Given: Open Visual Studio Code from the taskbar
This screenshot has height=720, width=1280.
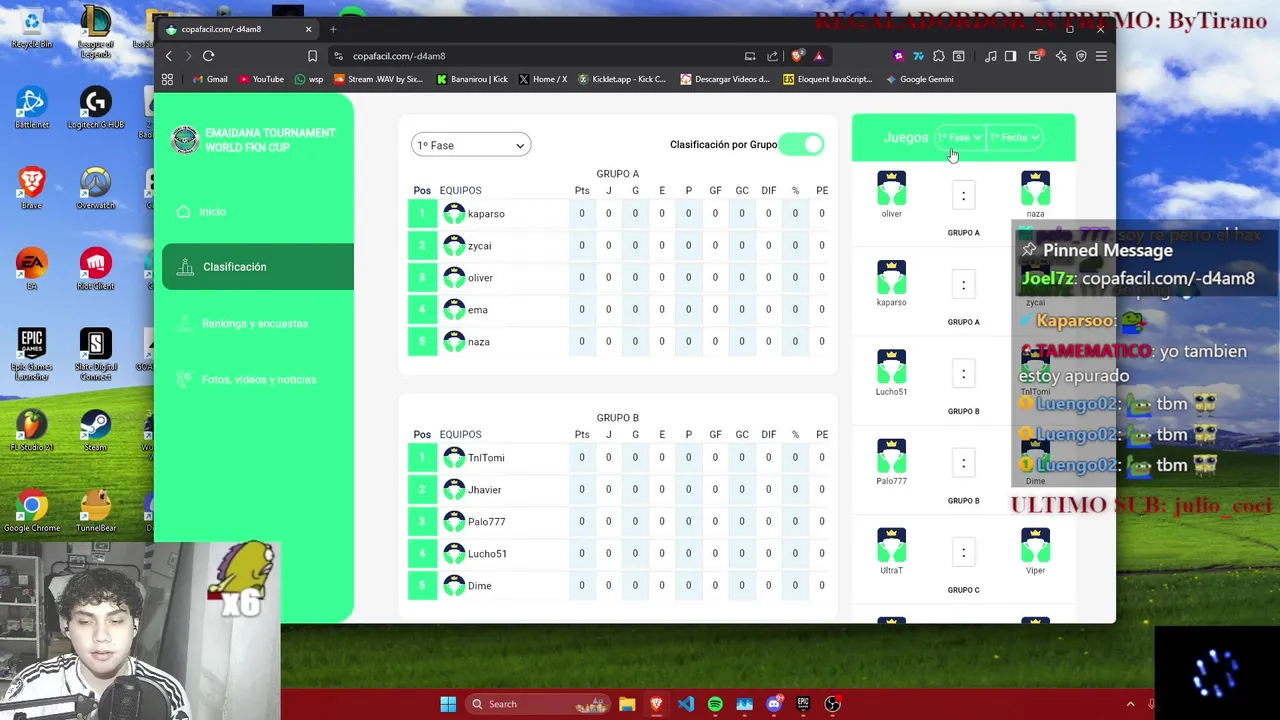Looking at the screenshot, I should click(685, 704).
